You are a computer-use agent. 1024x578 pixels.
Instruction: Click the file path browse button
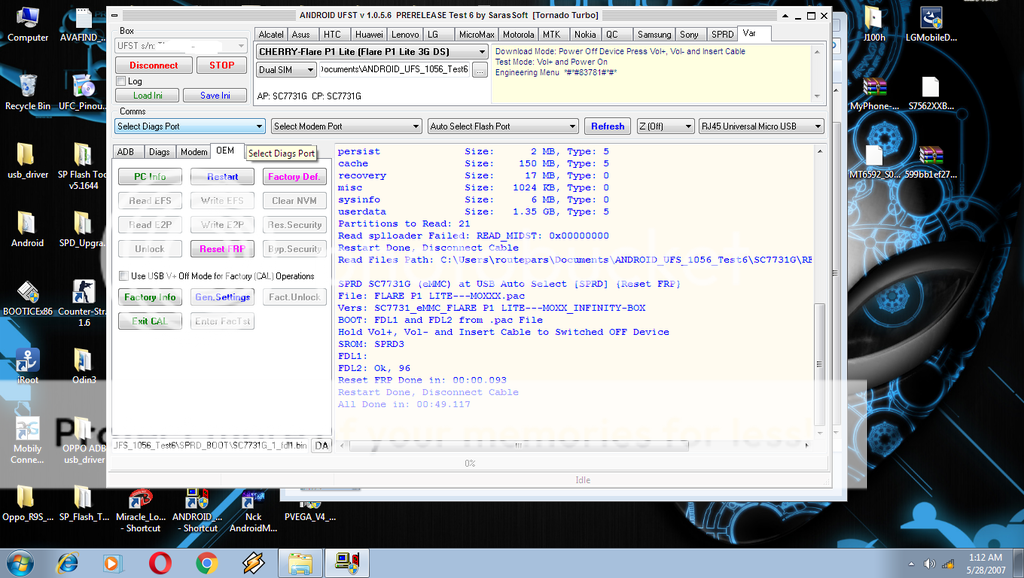tap(479, 70)
